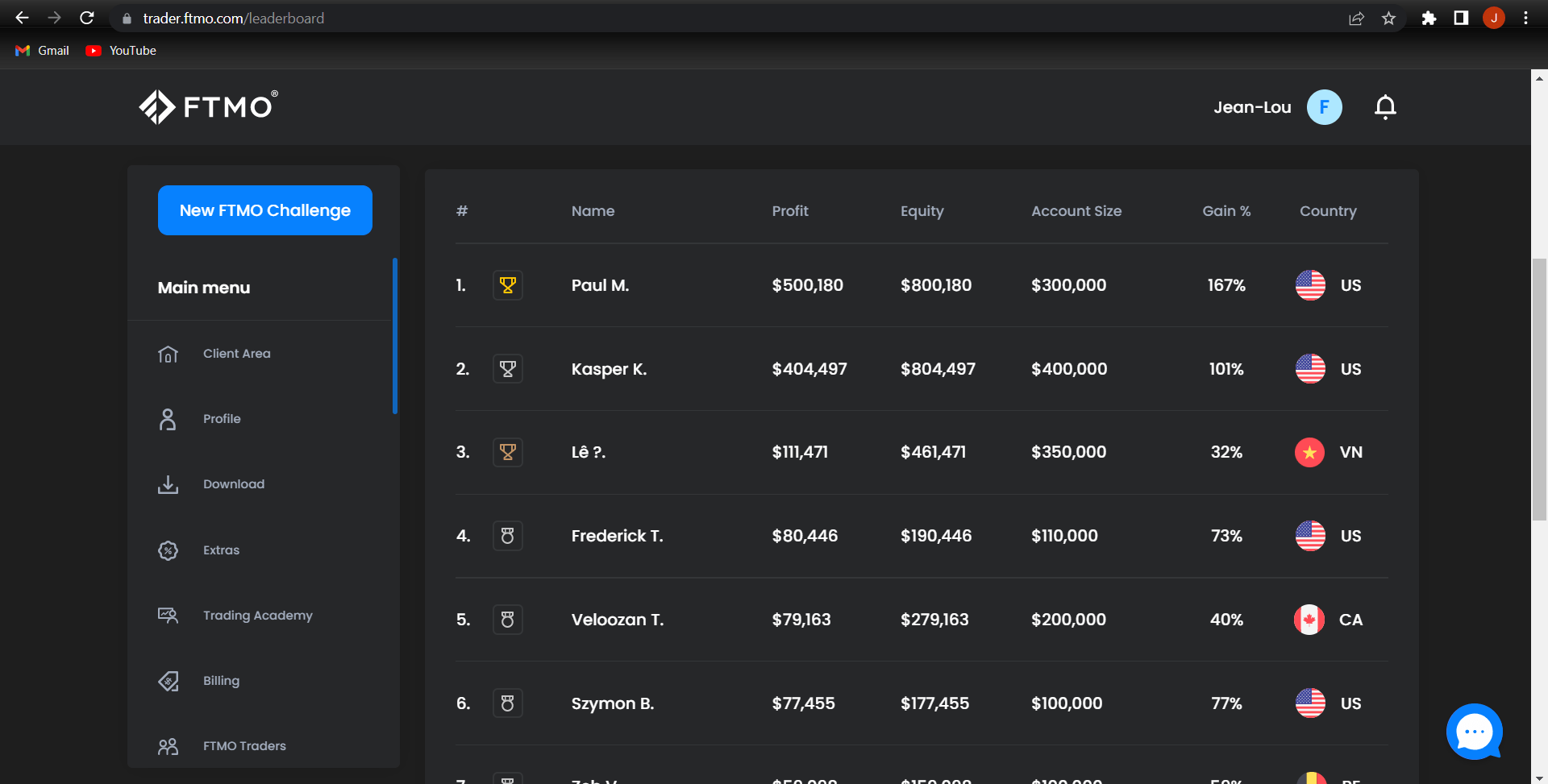Open the Gmail bookmark

(x=41, y=50)
